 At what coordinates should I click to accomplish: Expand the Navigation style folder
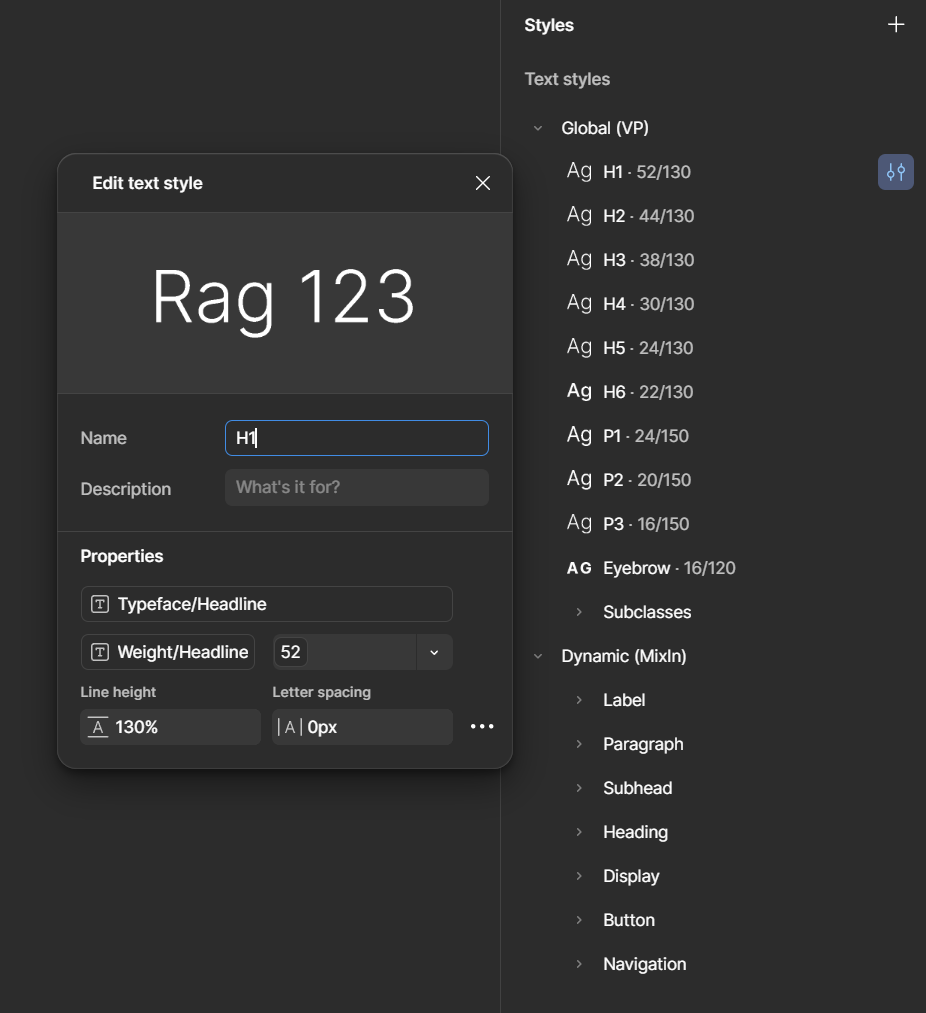tap(579, 964)
